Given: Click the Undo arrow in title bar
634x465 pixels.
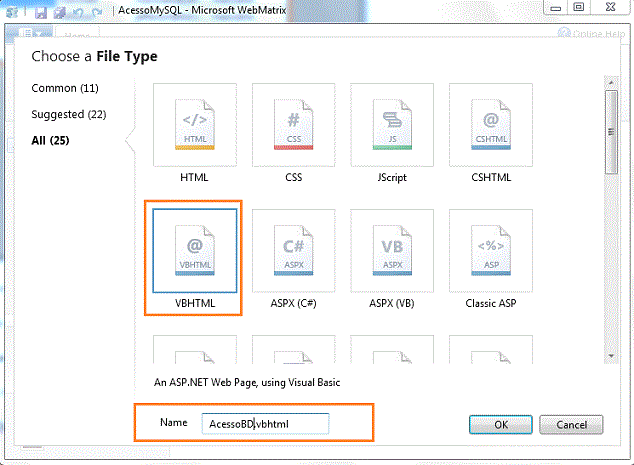Looking at the screenshot, I should coord(78,13).
